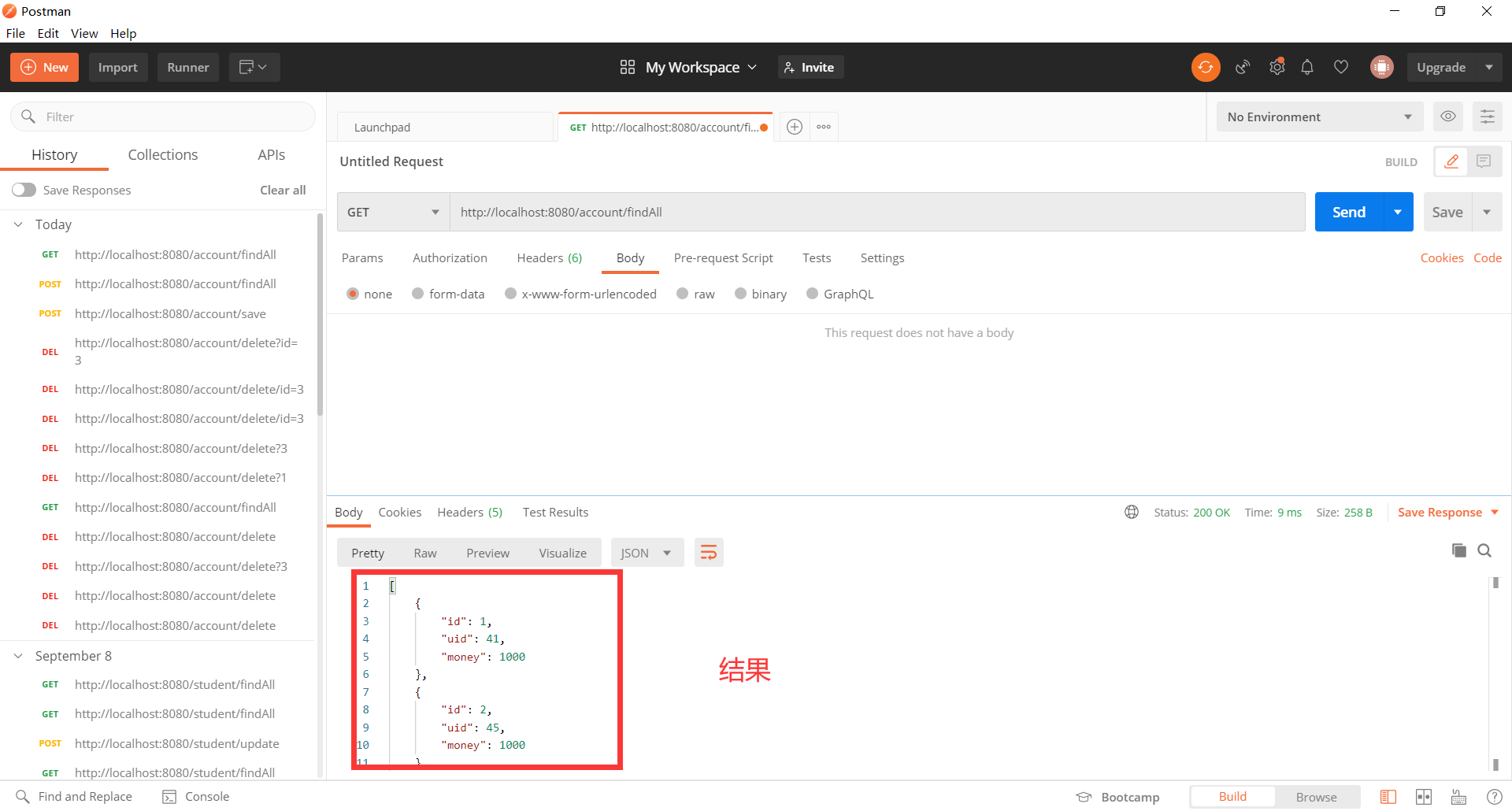Toggle Save Responses switch

(24, 190)
